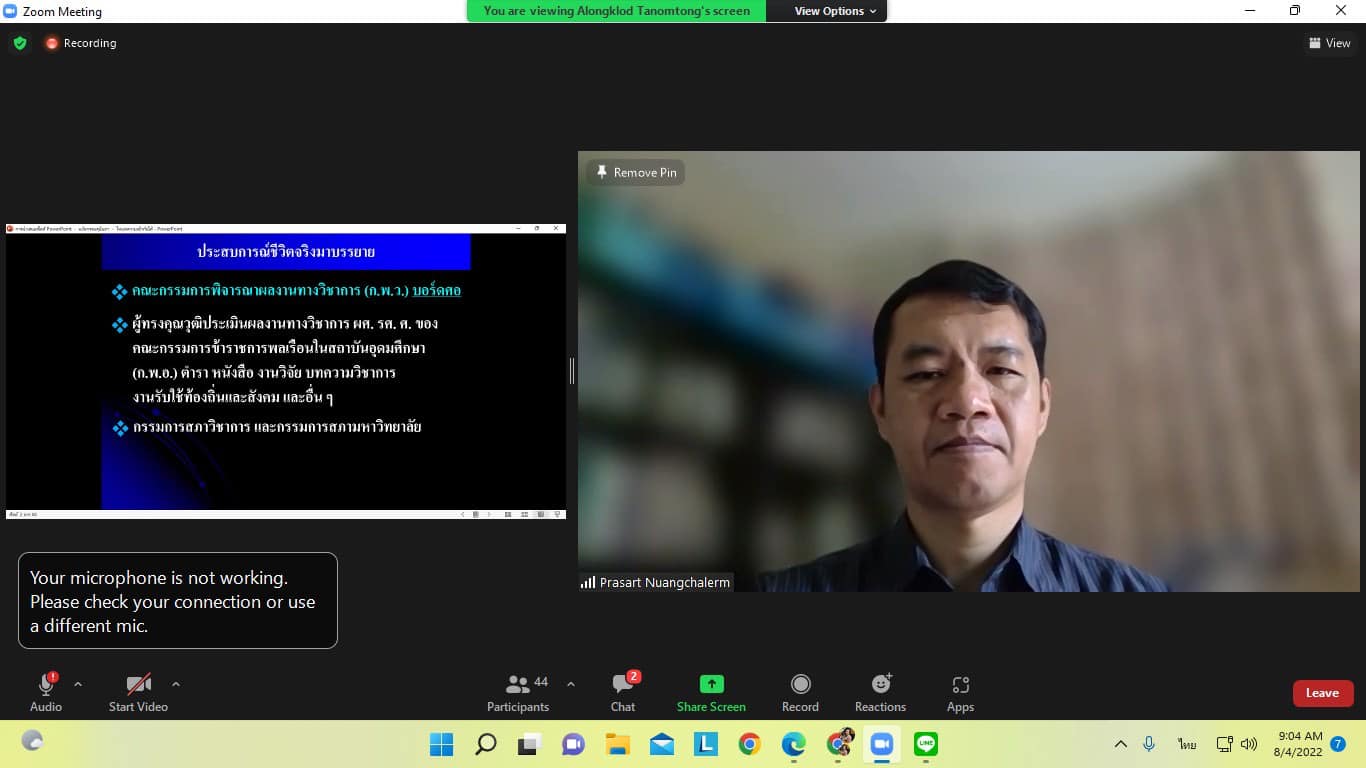Open the Chat panel

pyautogui.click(x=623, y=693)
